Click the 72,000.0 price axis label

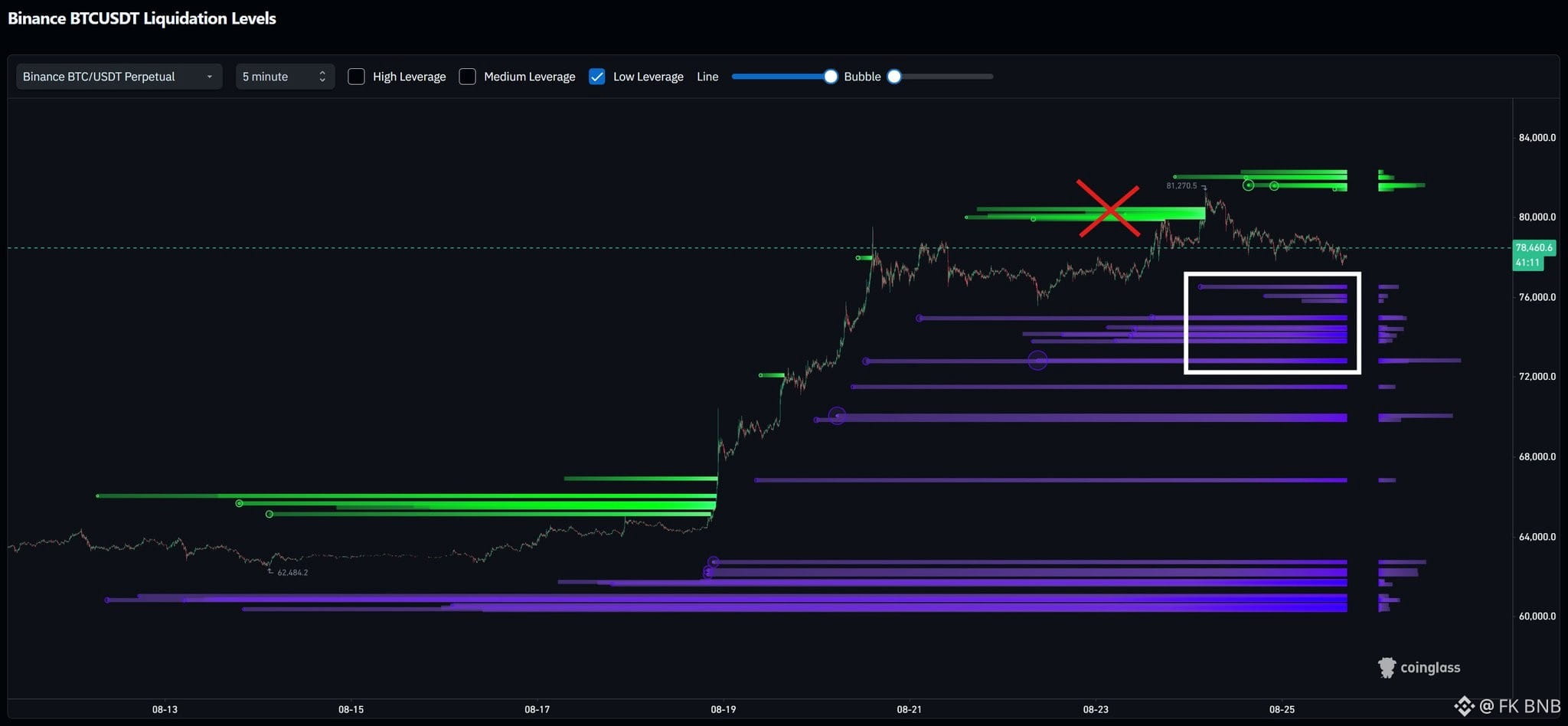point(1537,377)
